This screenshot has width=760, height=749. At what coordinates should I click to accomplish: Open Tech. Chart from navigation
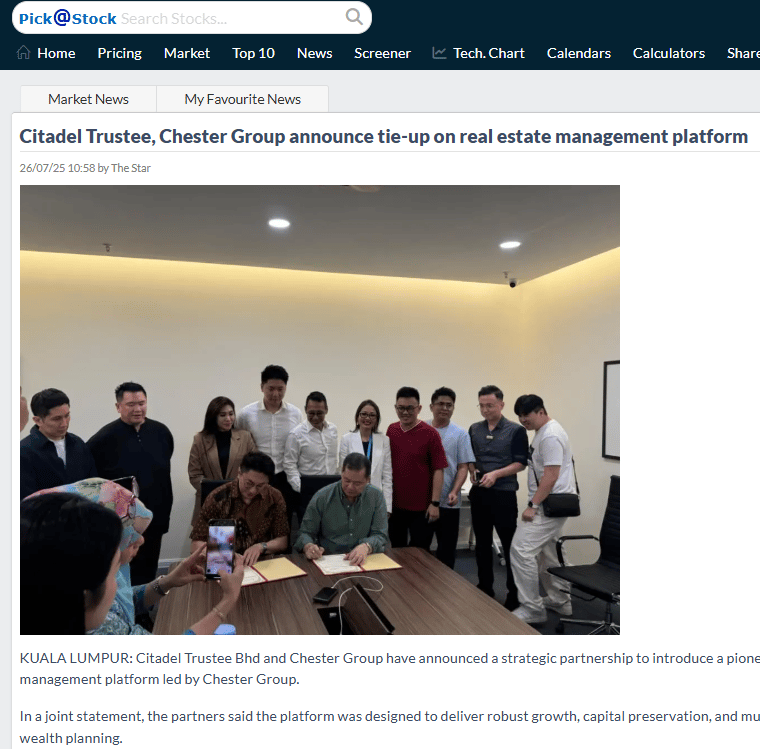coord(489,53)
